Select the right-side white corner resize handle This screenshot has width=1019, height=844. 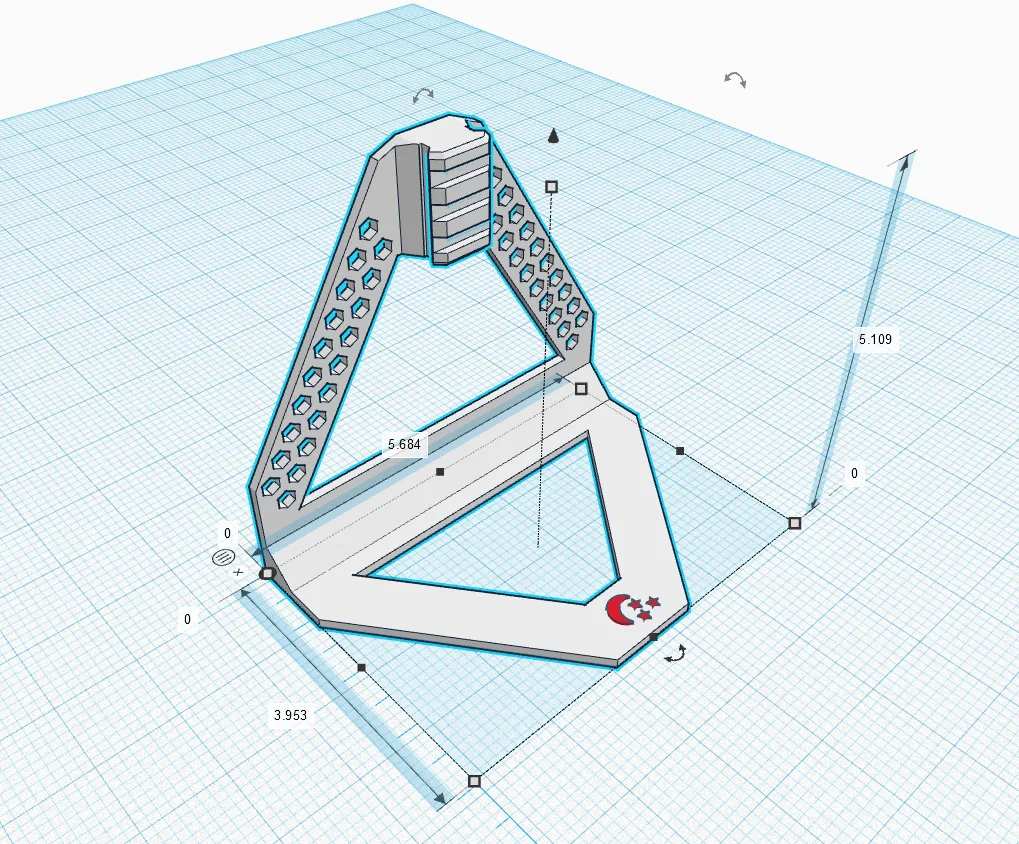tap(794, 523)
